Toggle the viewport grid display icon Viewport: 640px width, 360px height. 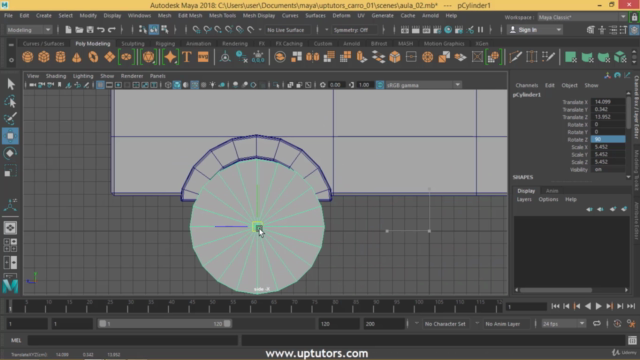pyautogui.click(x=100, y=85)
